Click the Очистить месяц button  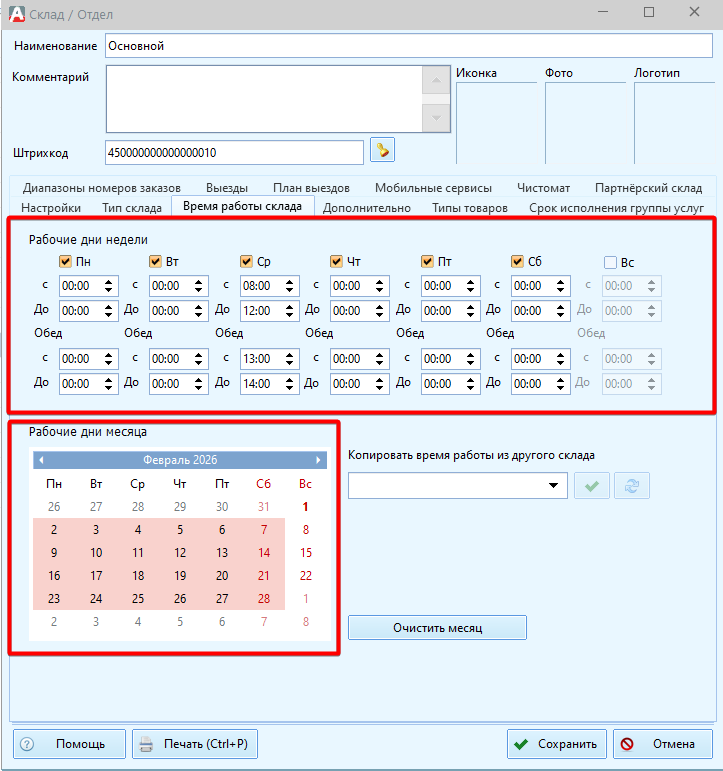tap(437, 628)
